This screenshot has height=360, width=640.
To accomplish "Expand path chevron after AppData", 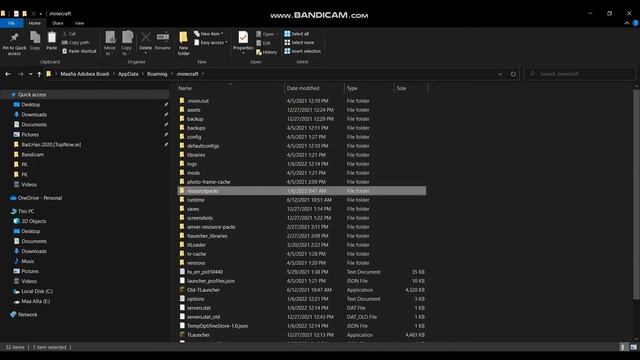I will pos(143,74).
